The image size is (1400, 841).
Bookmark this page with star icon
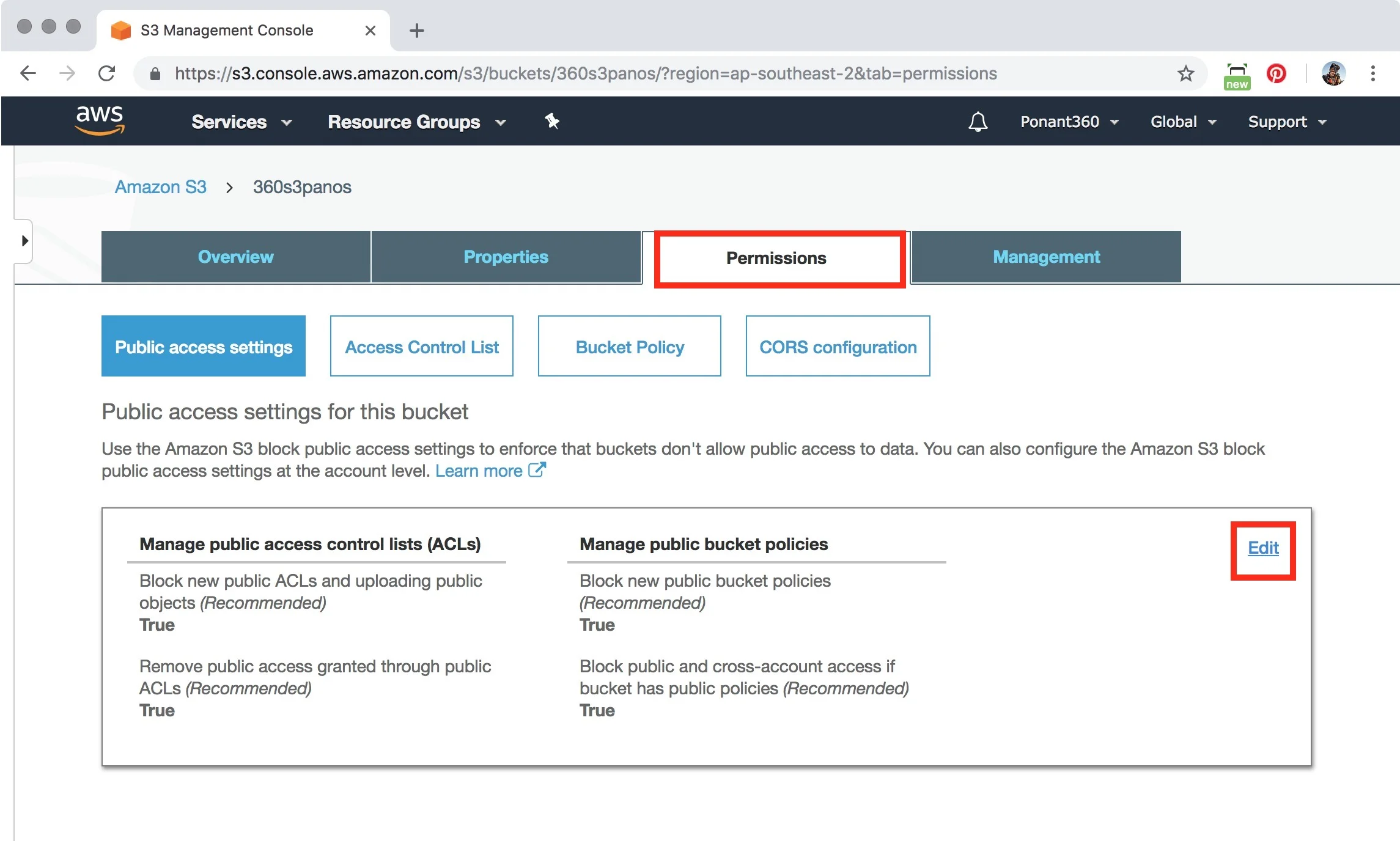(x=1185, y=73)
